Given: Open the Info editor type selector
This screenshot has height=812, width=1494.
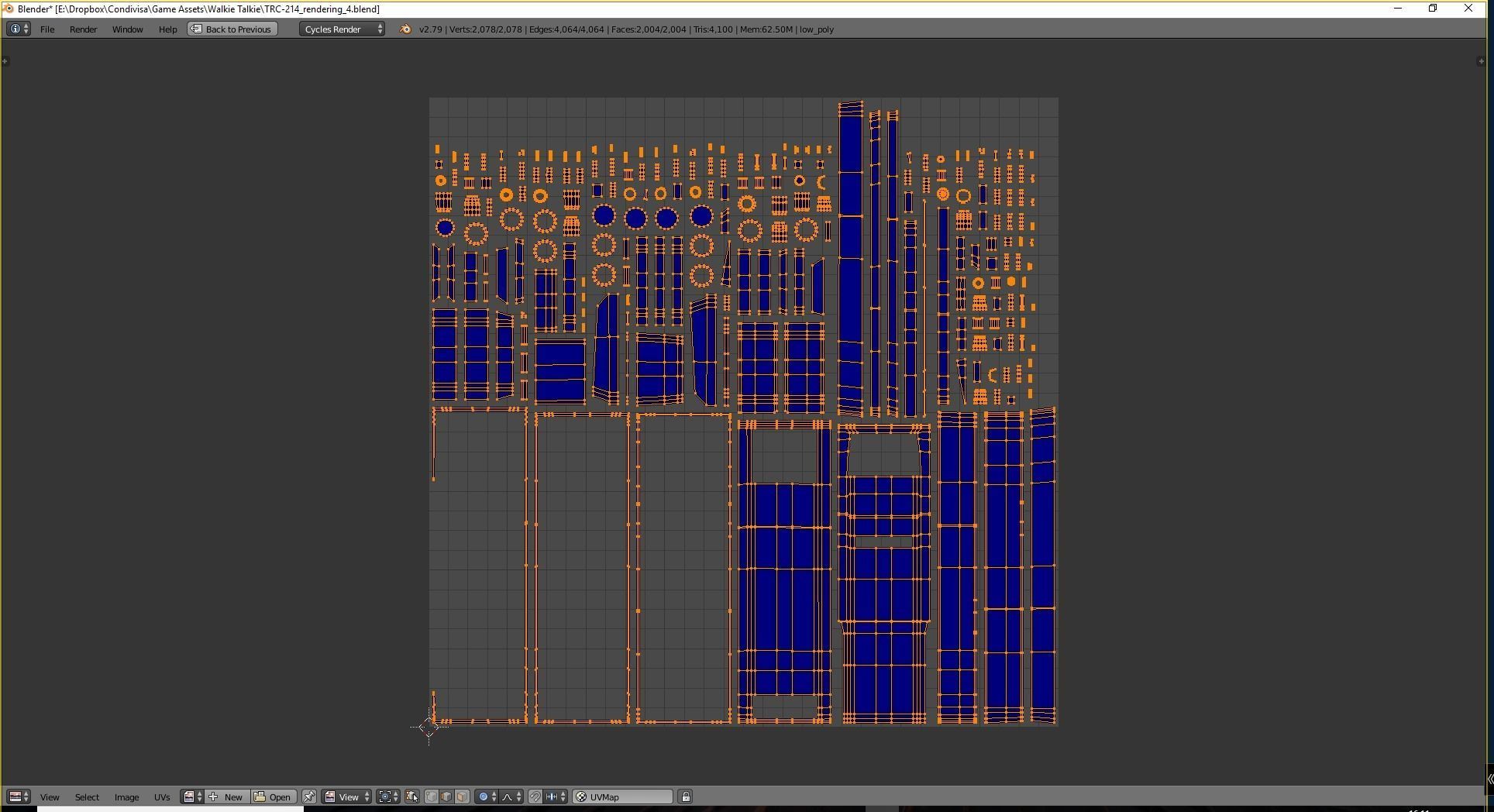Looking at the screenshot, I should [19, 29].
